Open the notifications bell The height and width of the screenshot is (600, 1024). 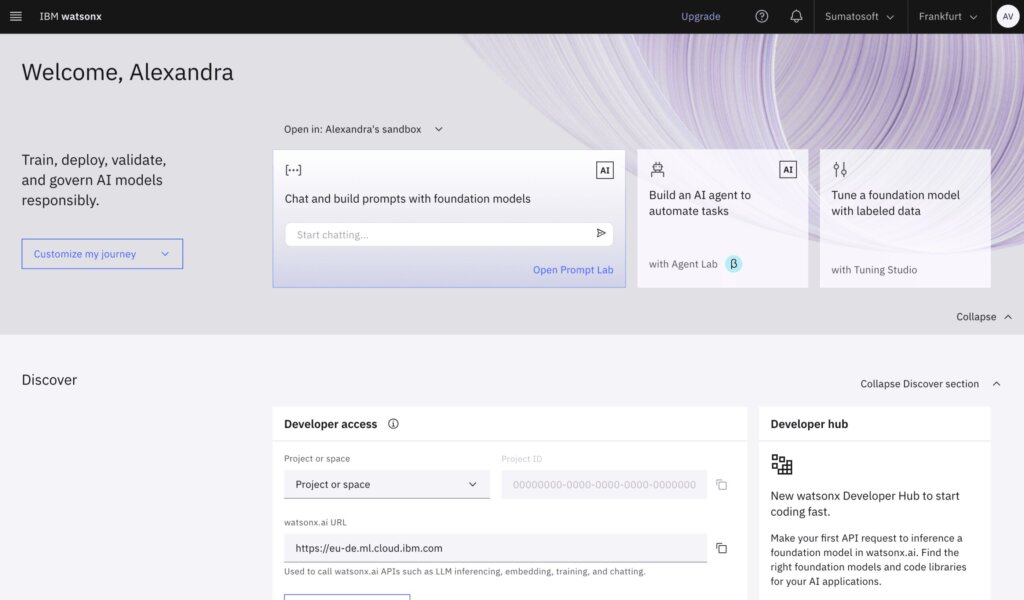[796, 16]
